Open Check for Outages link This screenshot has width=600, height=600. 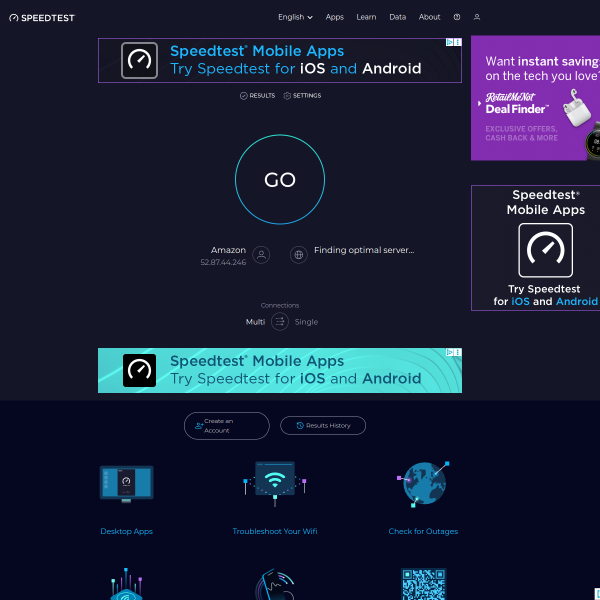tap(423, 531)
